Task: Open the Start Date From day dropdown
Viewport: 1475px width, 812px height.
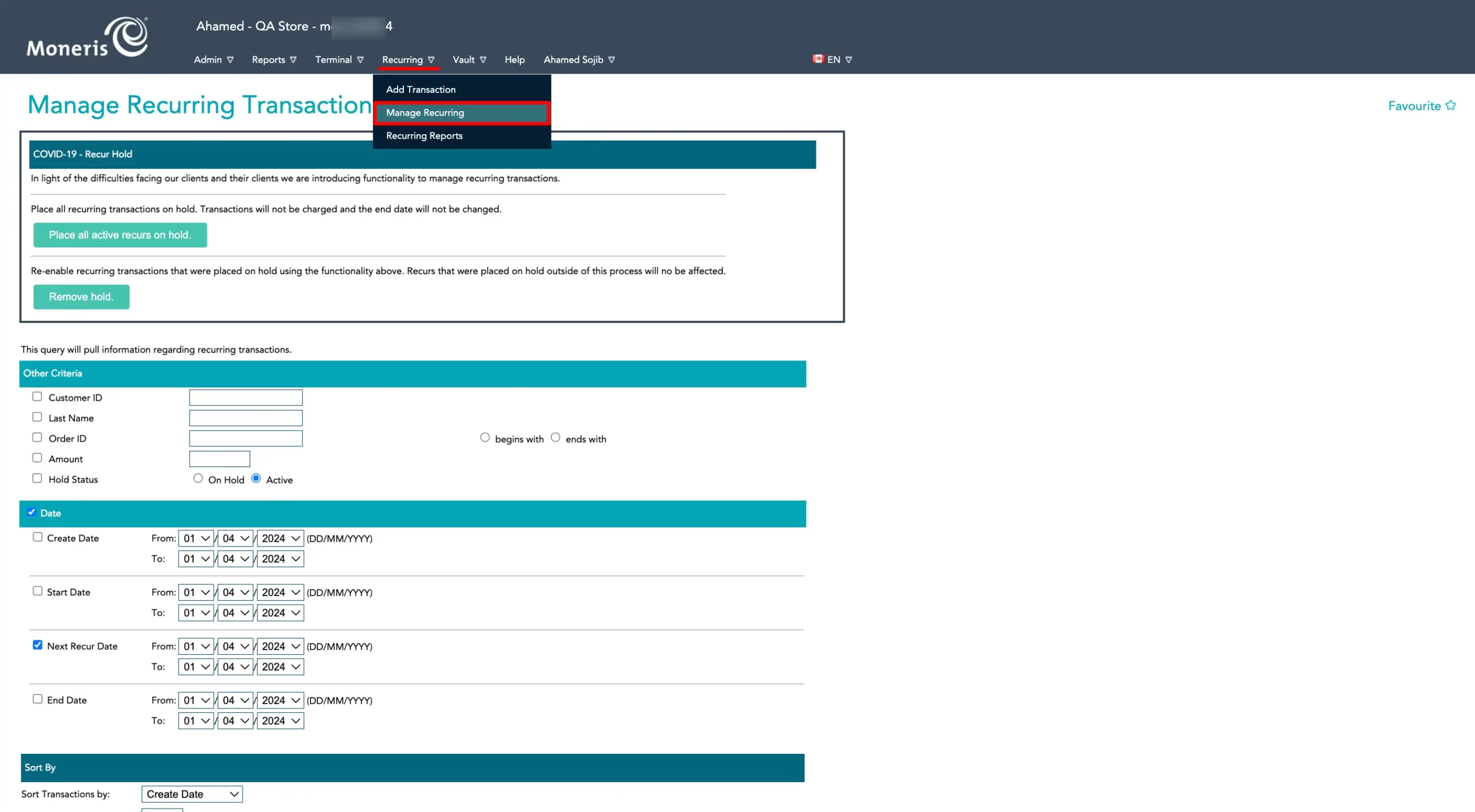Action: 196,591
